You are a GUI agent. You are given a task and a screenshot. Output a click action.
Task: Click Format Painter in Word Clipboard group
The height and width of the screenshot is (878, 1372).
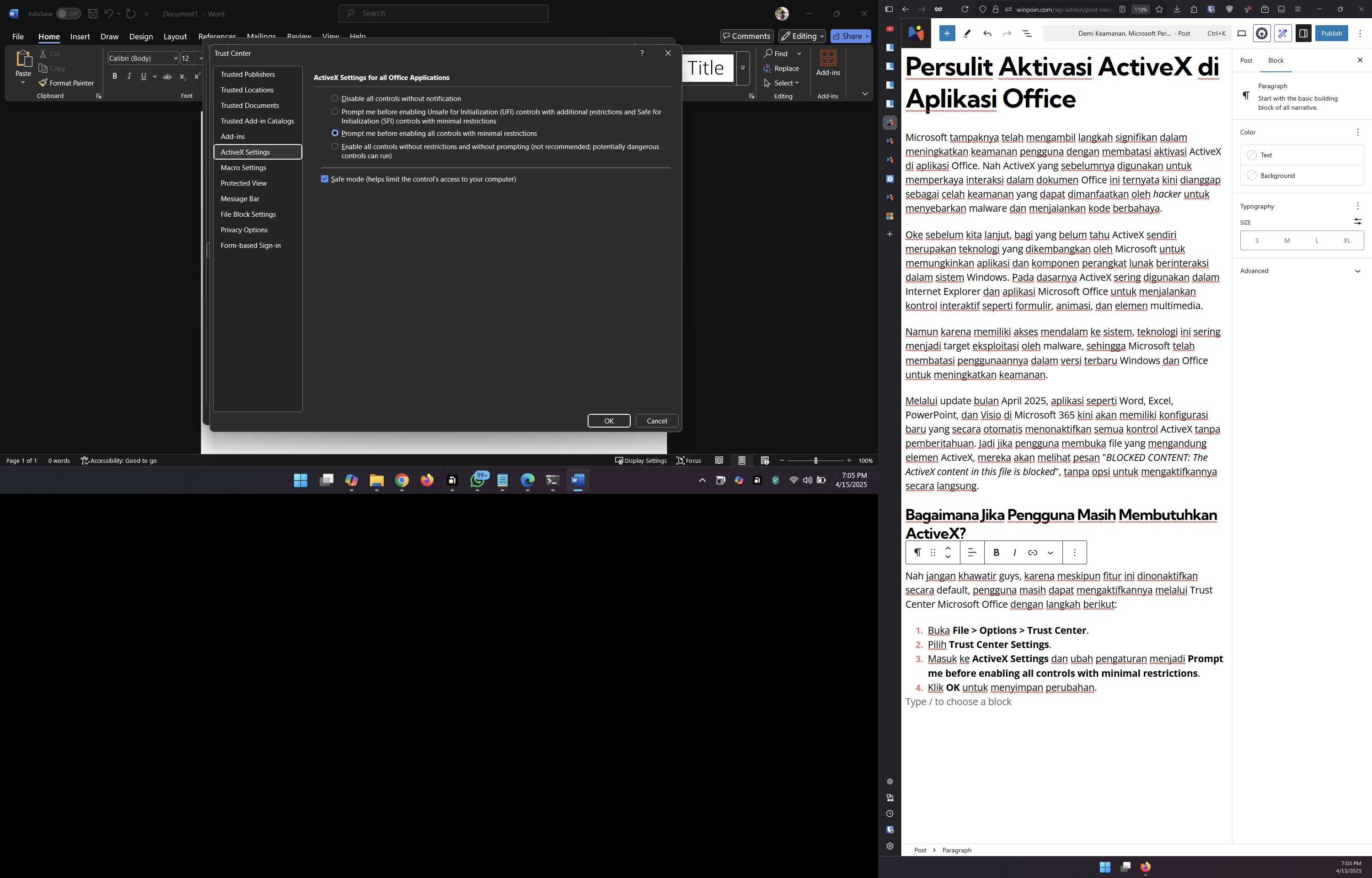[66, 83]
